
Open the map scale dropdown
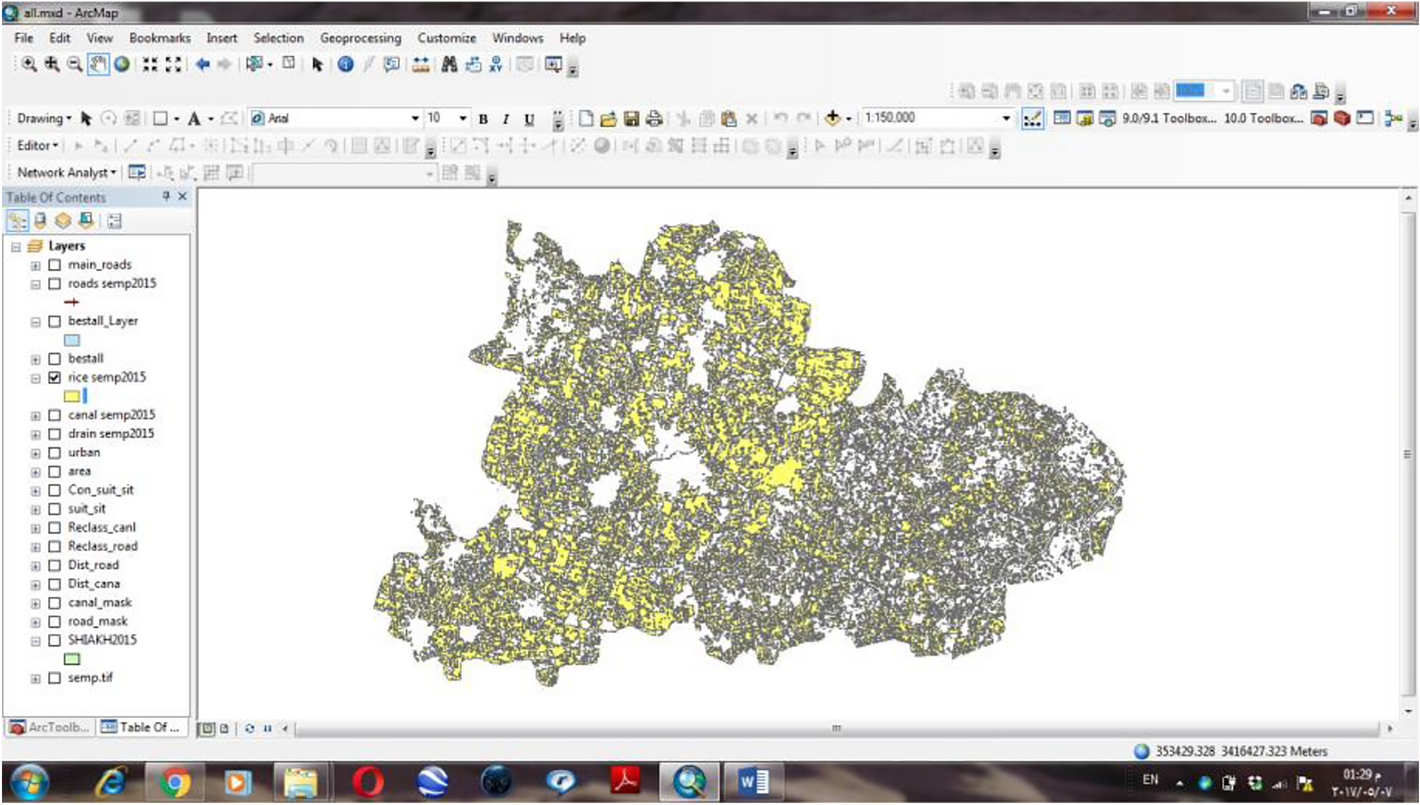[1007, 118]
